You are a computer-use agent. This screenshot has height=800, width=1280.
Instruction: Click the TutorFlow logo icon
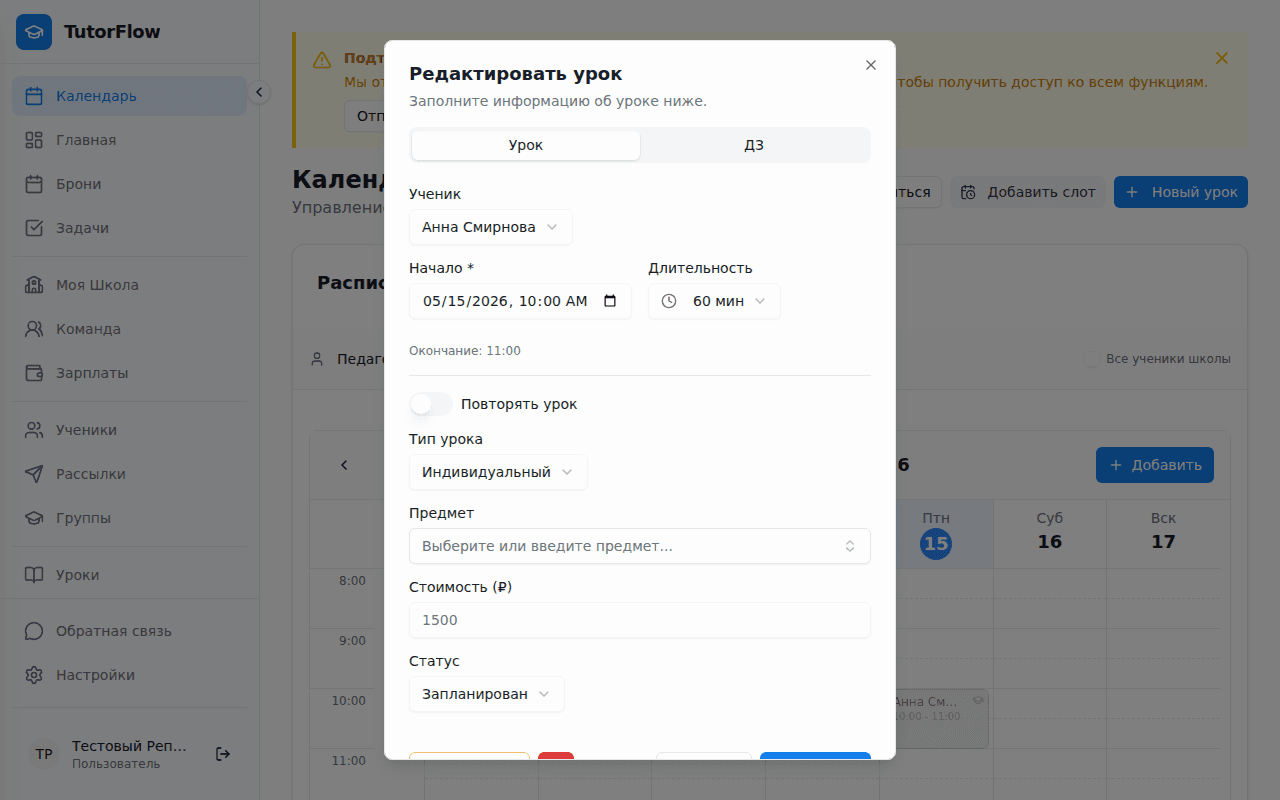(x=34, y=32)
